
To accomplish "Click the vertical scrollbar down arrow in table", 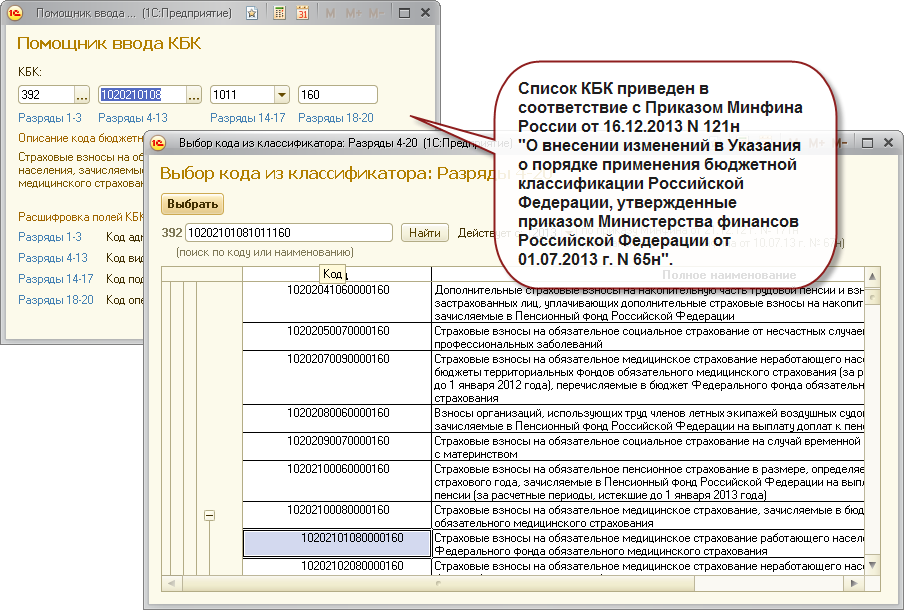I will [873, 565].
